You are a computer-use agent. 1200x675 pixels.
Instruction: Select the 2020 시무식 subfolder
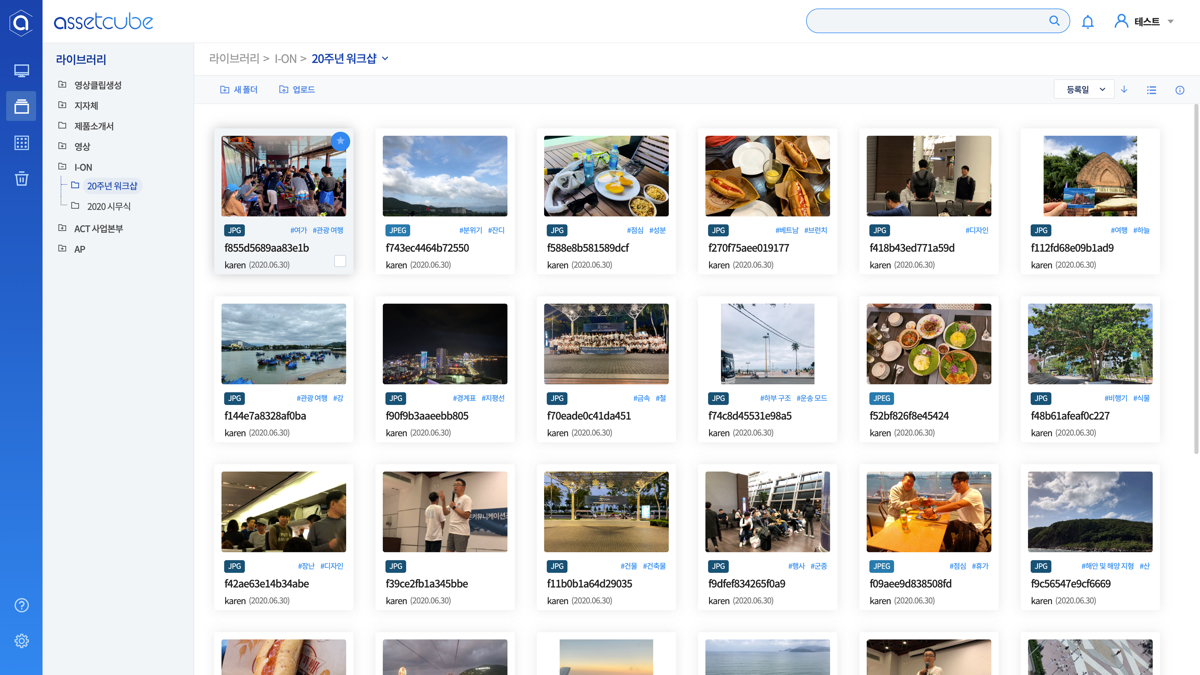109,207
